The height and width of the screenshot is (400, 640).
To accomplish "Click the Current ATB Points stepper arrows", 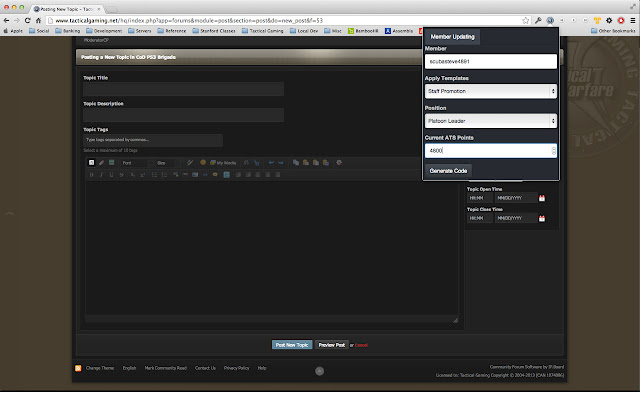I will point(553,150).
